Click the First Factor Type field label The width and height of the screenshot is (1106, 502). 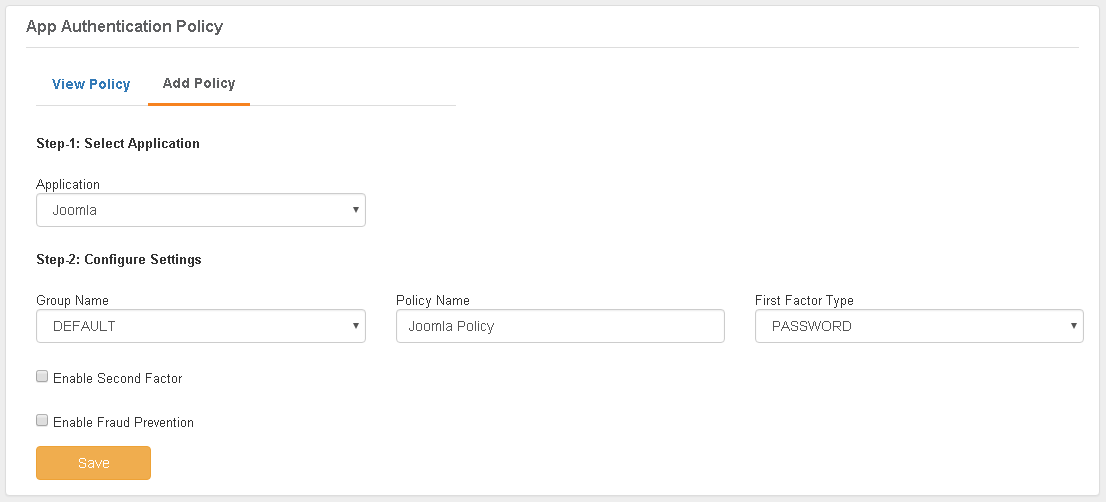point(804,300)
